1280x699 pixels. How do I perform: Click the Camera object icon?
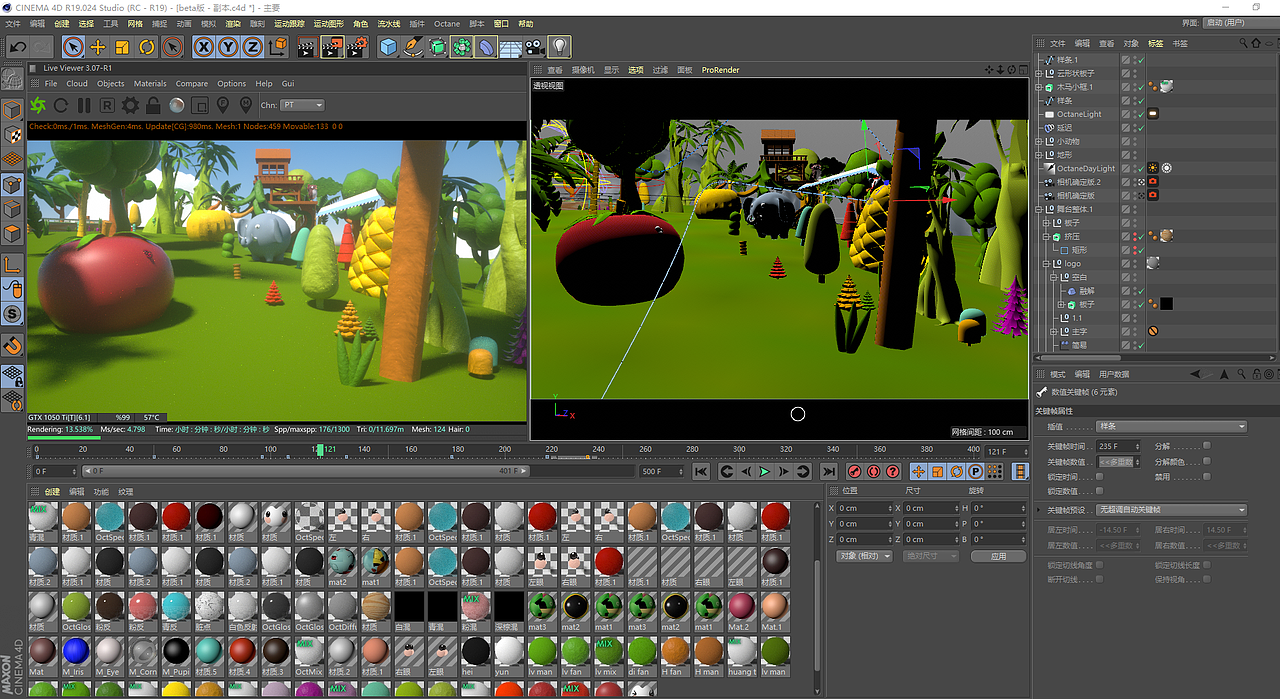tap(535, 47)
